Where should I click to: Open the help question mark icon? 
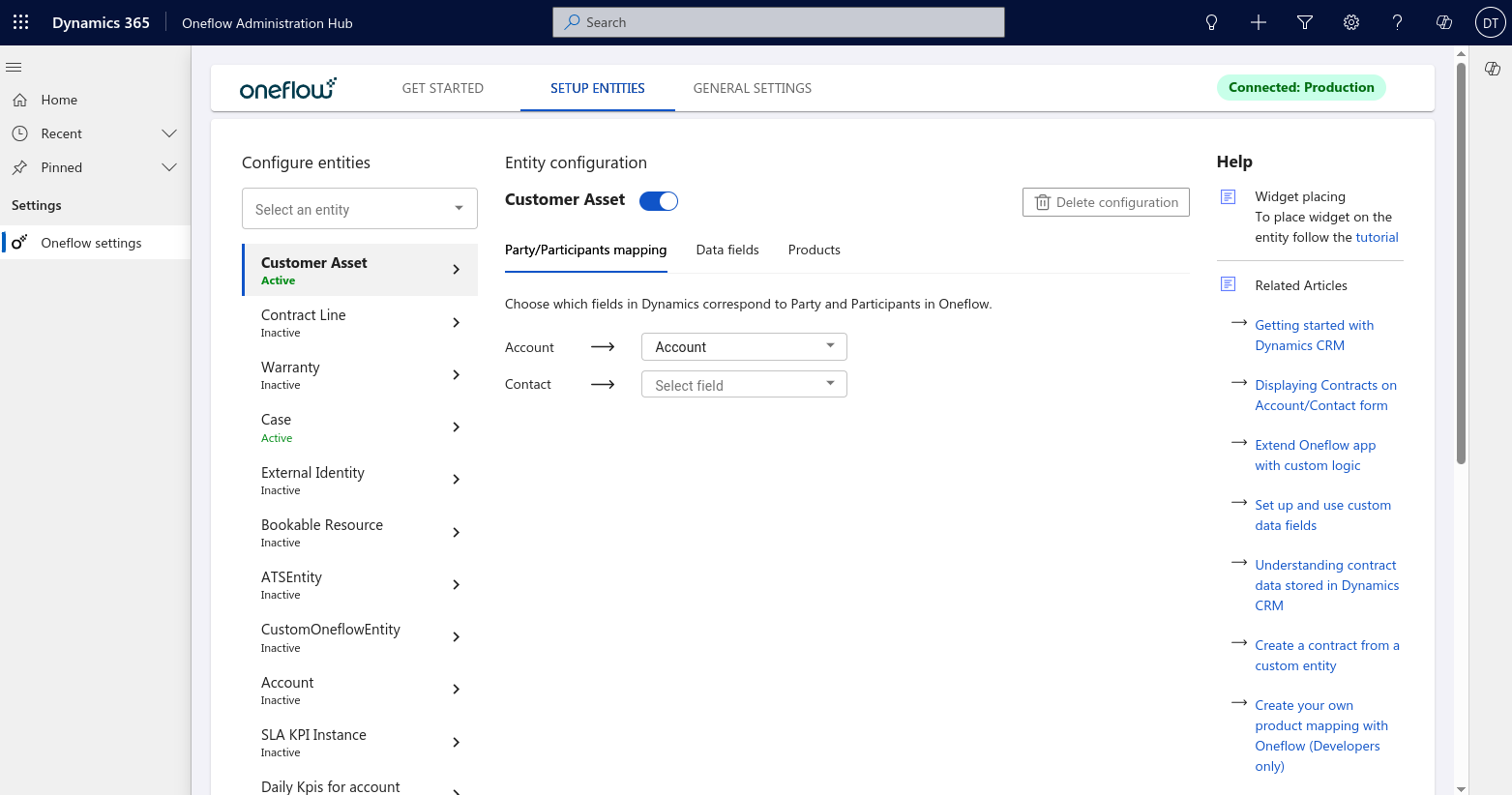(1397, 22)
